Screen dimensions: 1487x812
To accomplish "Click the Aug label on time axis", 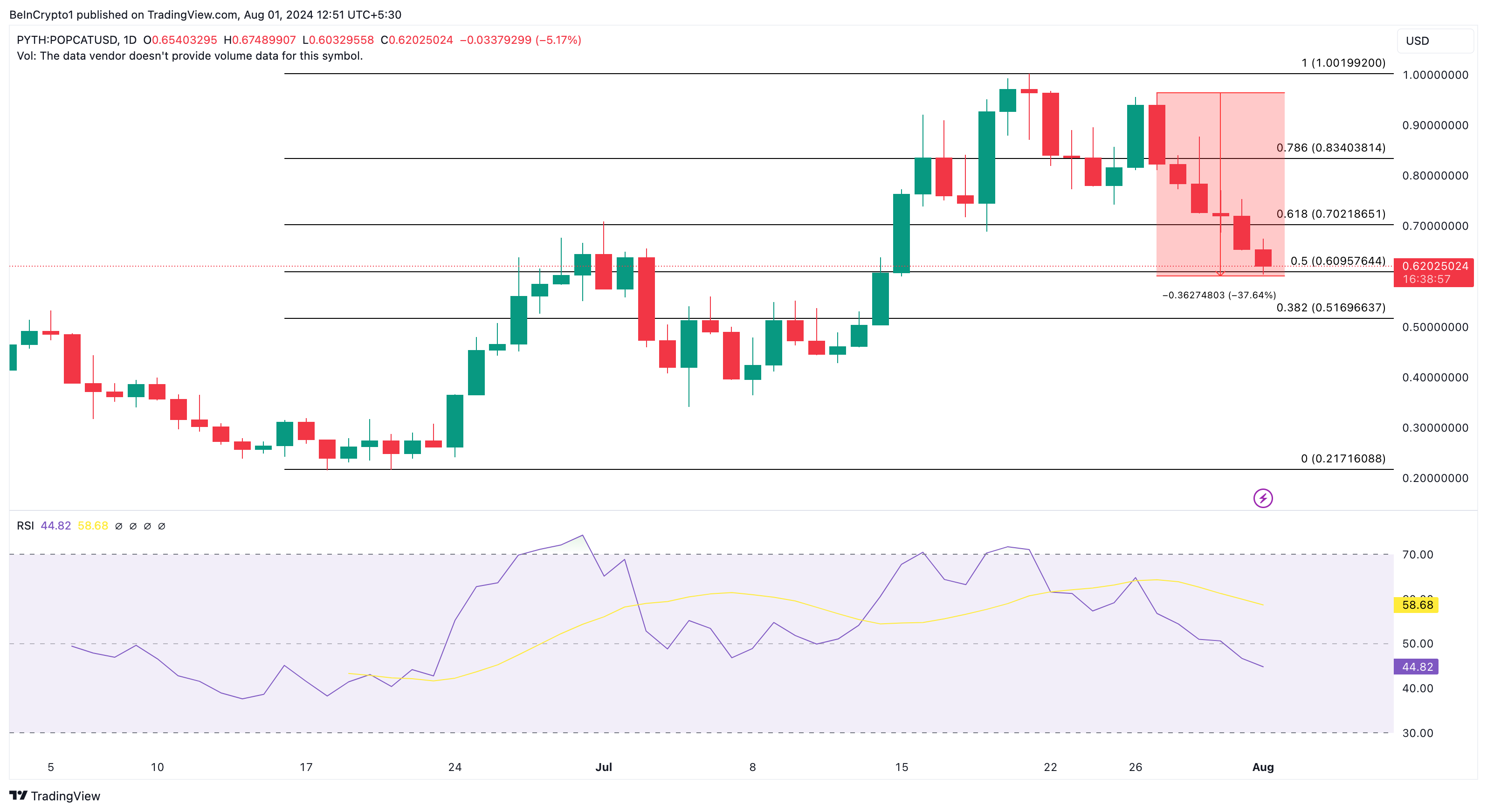I will click(x=1262, y=767).
